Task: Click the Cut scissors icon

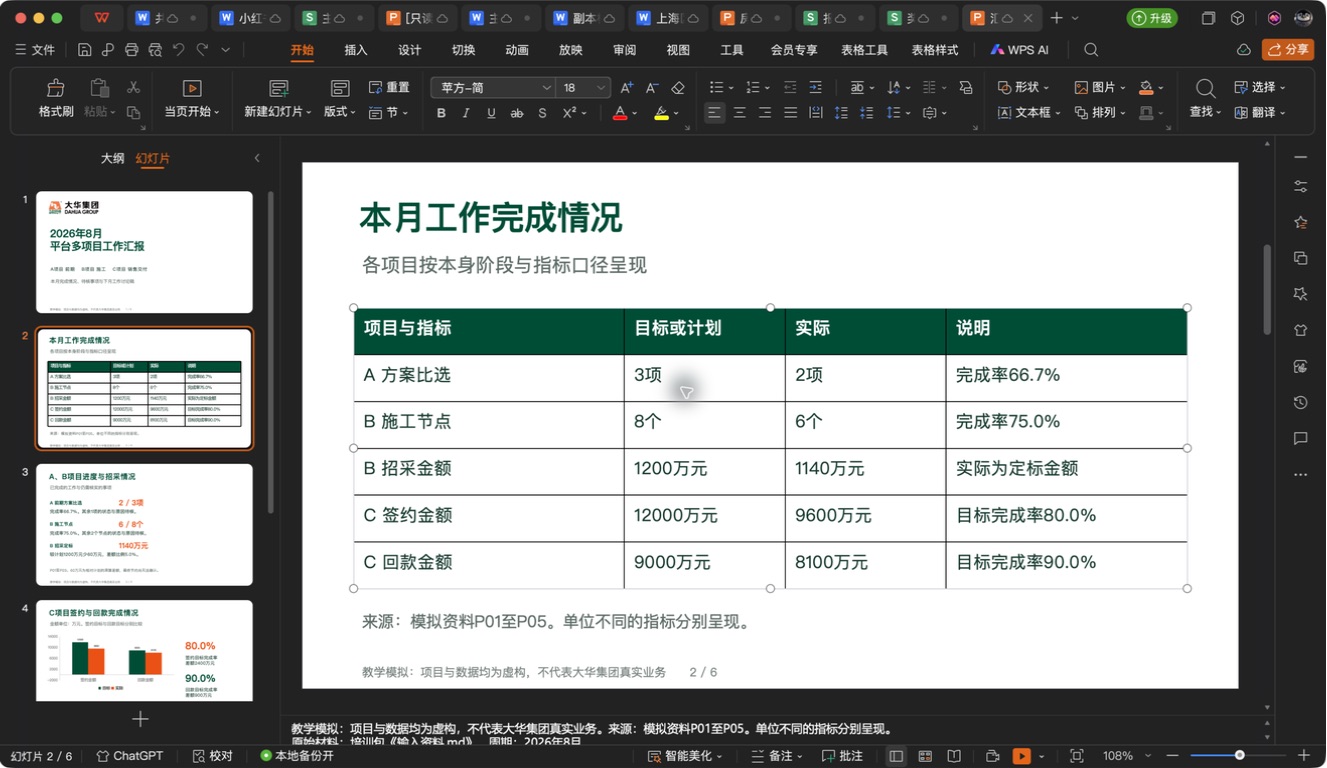Action: click(x=133, y=87)
